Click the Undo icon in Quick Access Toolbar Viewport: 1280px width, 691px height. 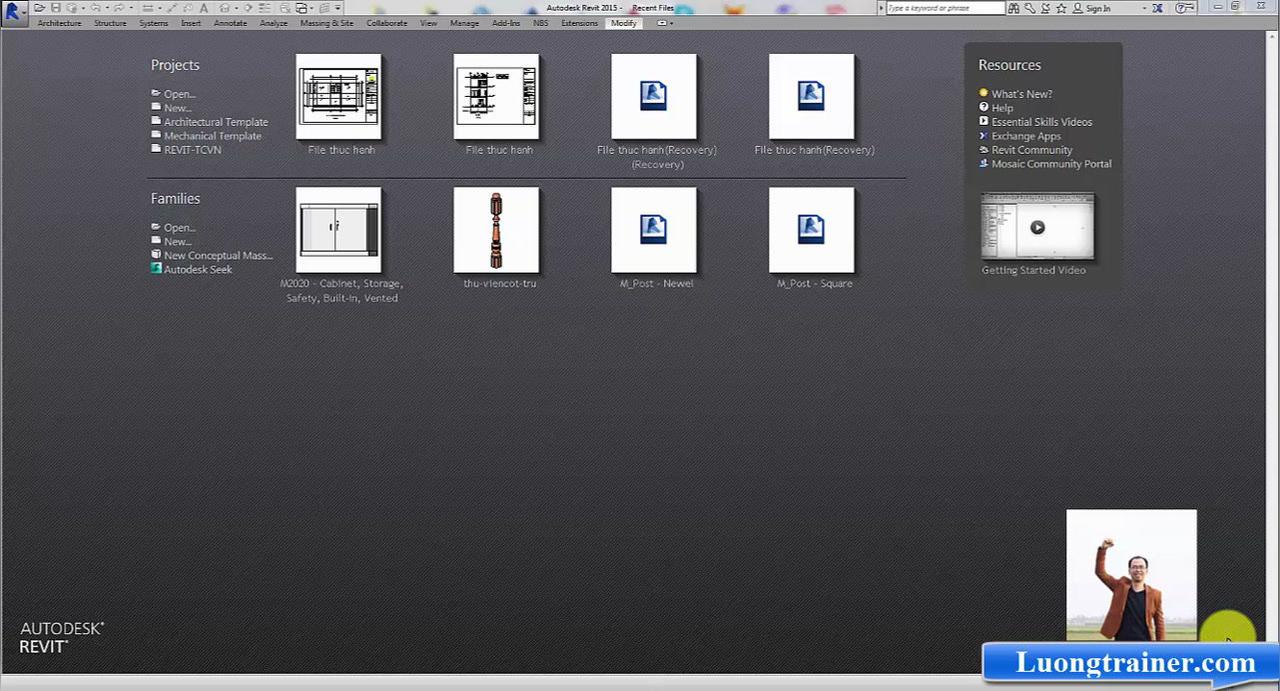96,8
